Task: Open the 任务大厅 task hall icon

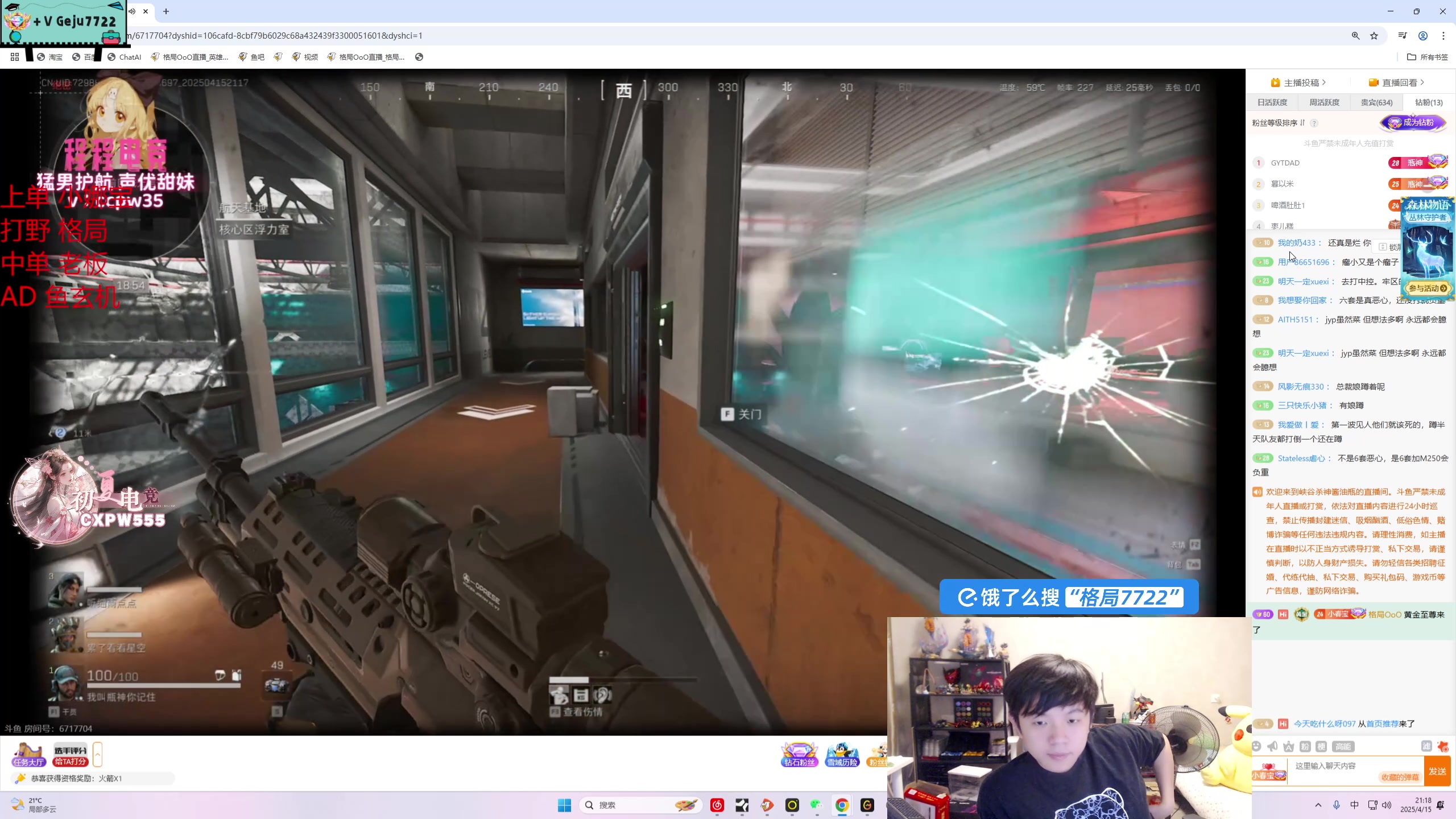Action: 28,755
